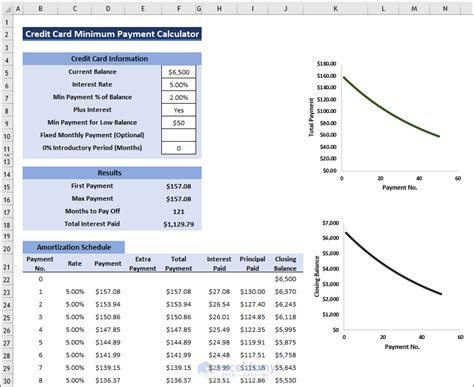This screenshot has width=474, height=387.
Task: Select closing balance $6,370
Action: point(286,292)
